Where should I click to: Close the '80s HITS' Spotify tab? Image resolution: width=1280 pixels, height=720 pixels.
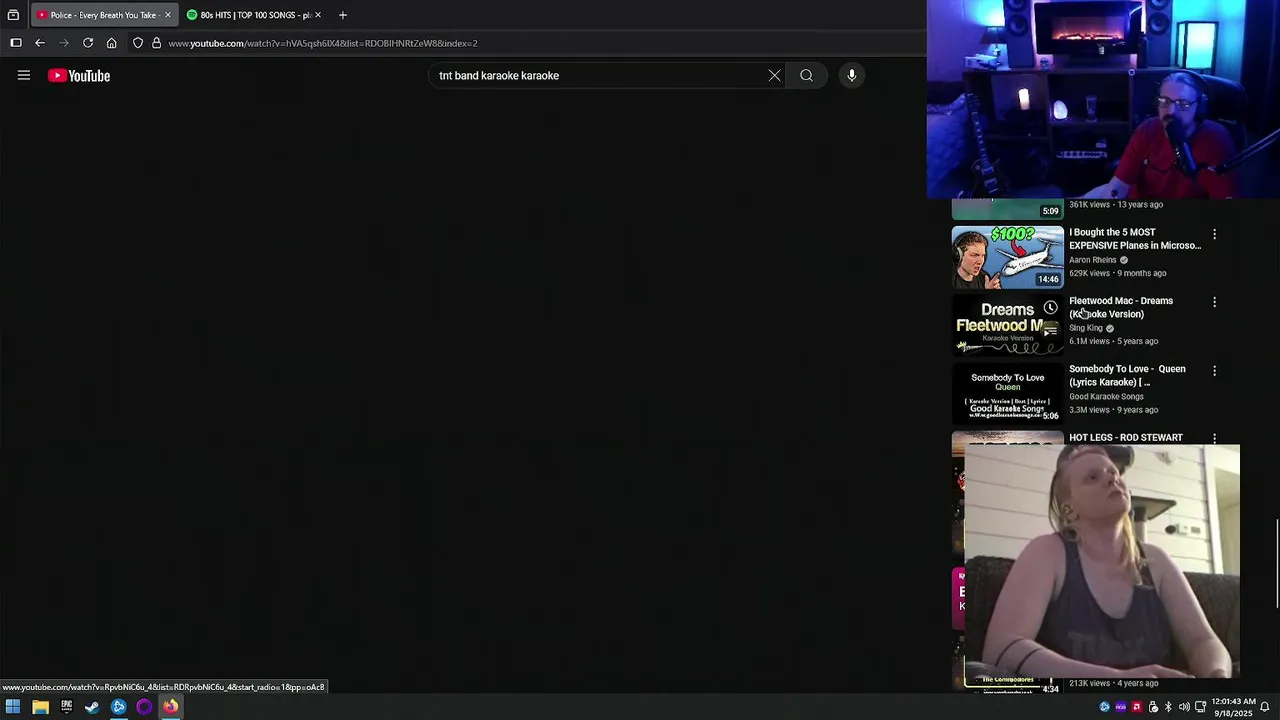(x=318, y=15)
